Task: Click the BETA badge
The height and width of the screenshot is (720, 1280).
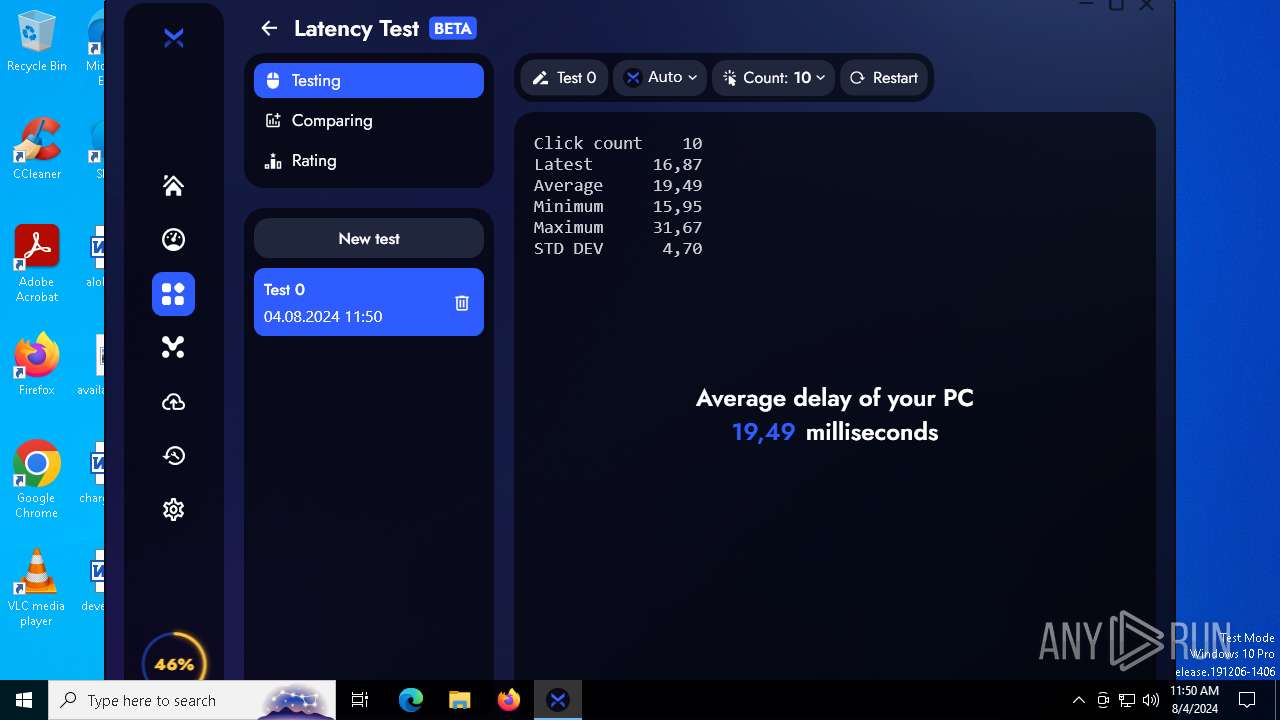Action: 452,28
